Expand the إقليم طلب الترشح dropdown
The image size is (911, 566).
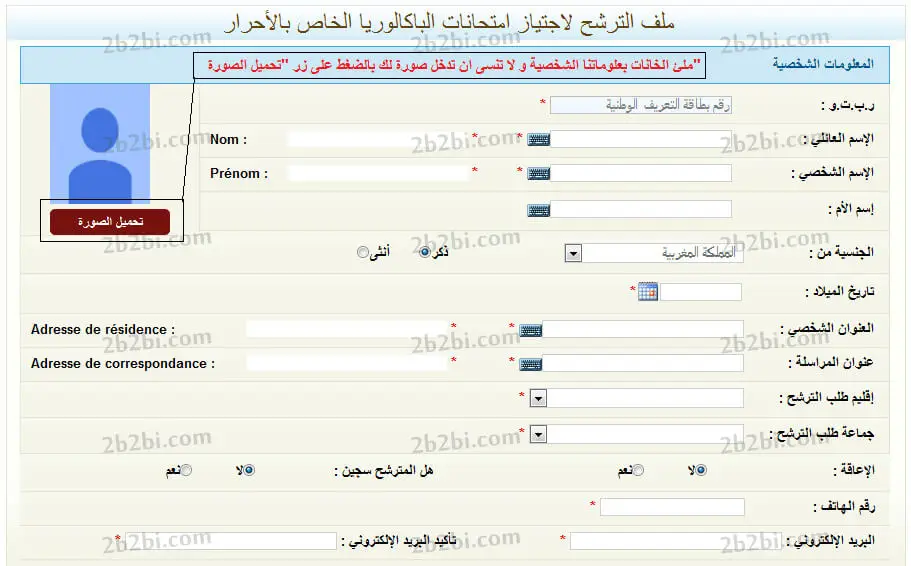pyautogui.click(x=538, y=399)
